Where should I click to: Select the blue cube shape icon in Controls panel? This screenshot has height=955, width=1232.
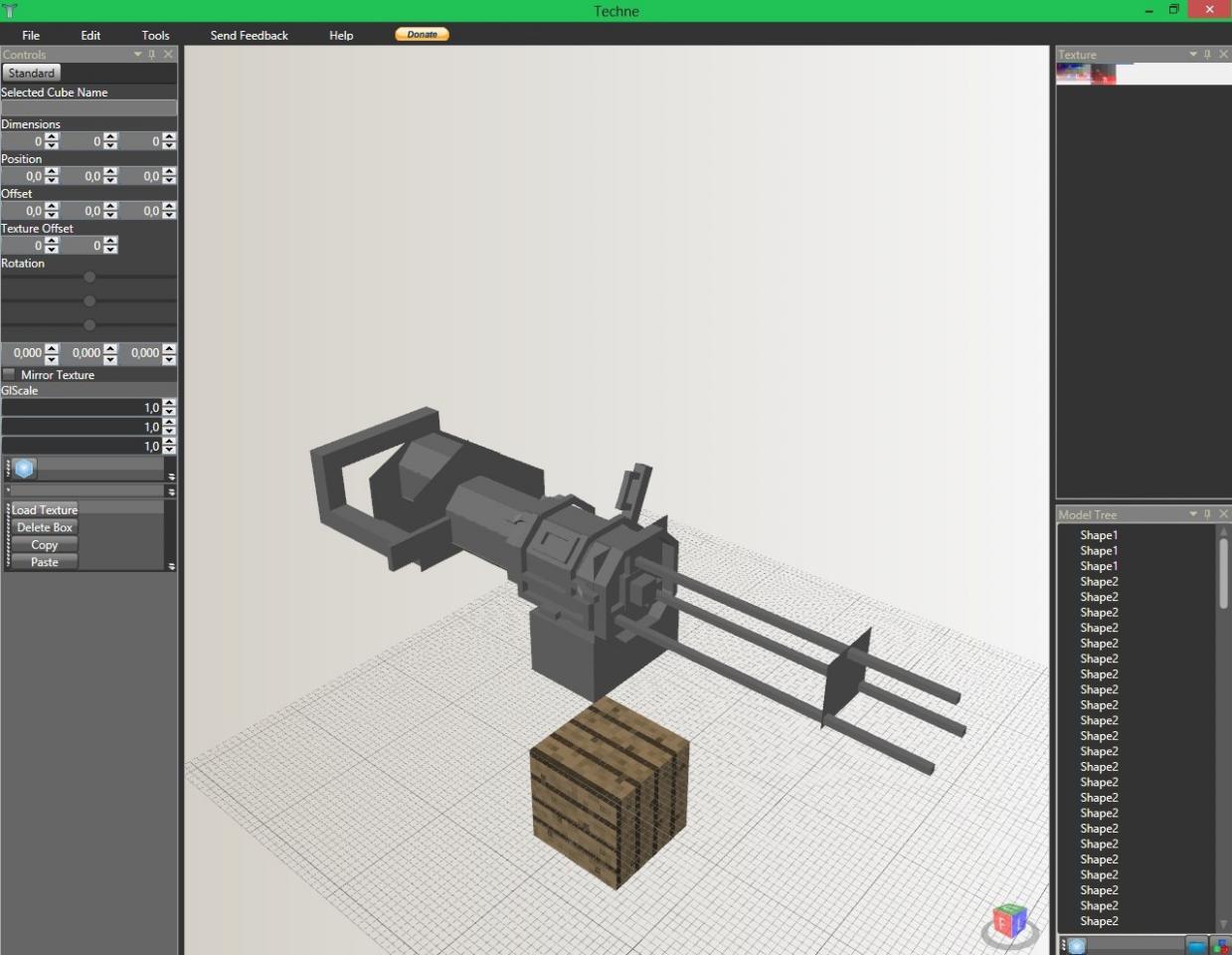click(x=21, y=468)
